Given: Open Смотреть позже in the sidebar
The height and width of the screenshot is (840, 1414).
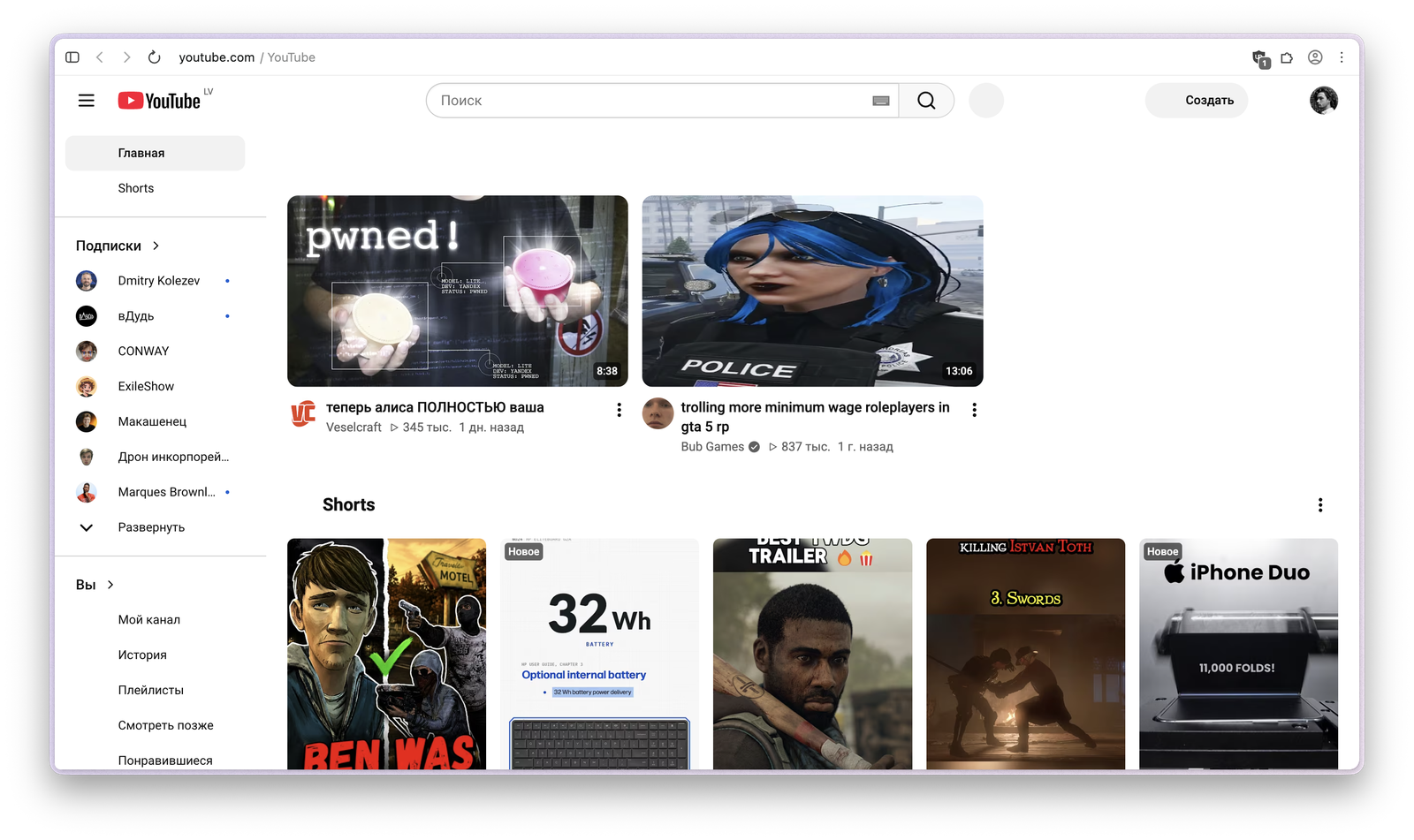Looking at the screenshot, I should click(155, 725).
